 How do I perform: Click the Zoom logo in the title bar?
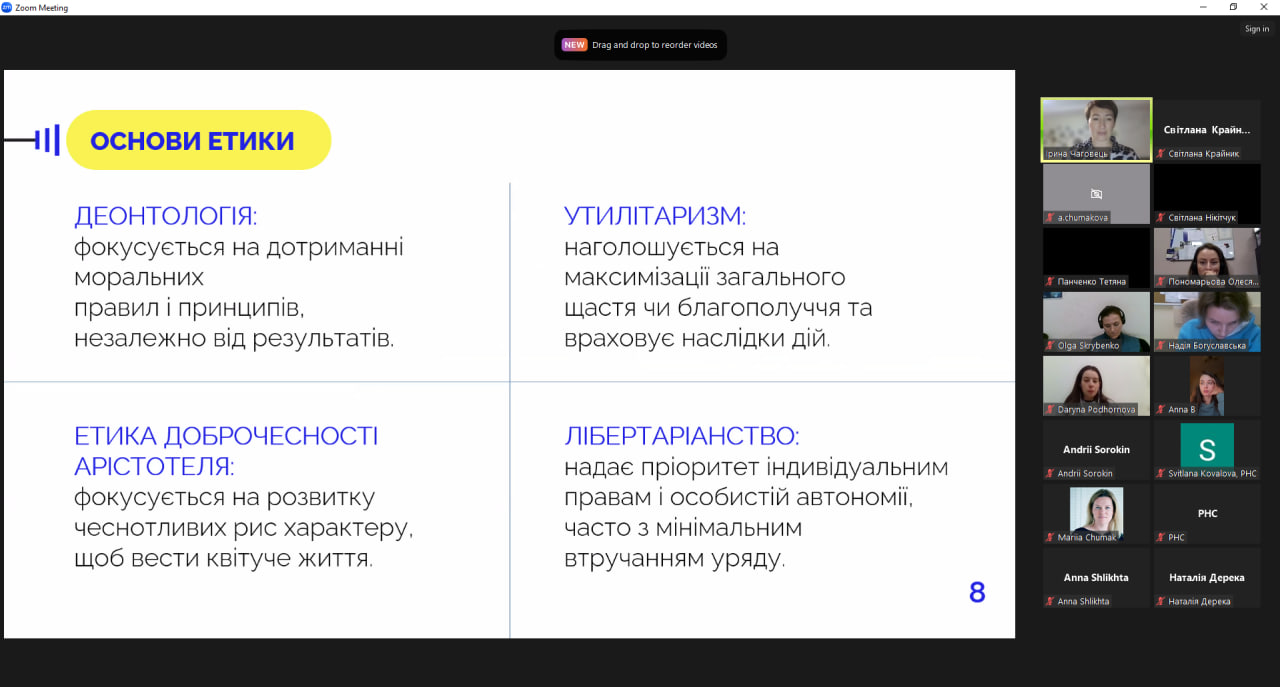tap(7, 7)
